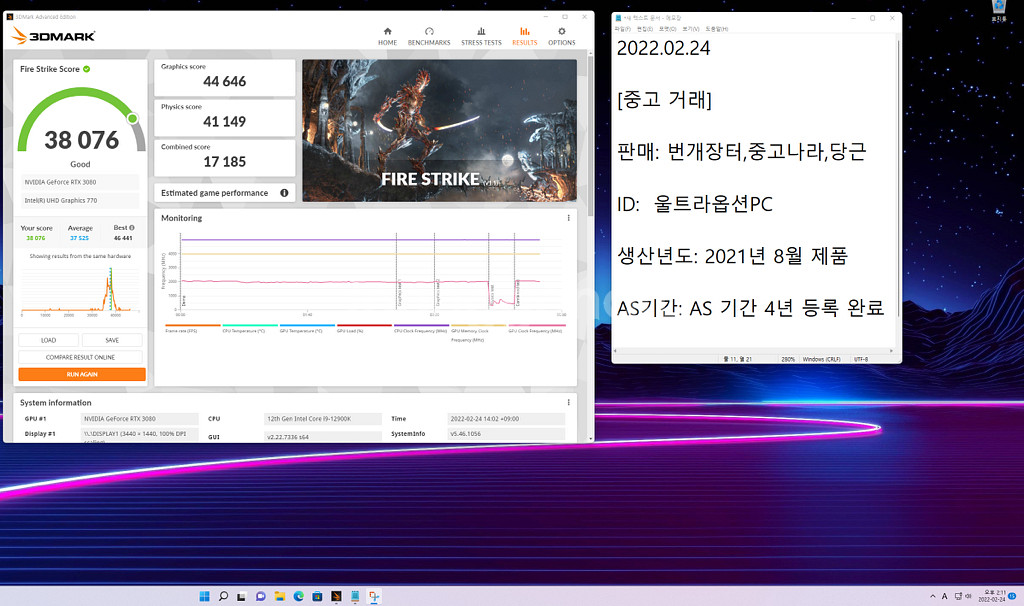Click Estimated game performance panel
The height and width of the screenshot is (606, 1024).
tap(225, 193)
